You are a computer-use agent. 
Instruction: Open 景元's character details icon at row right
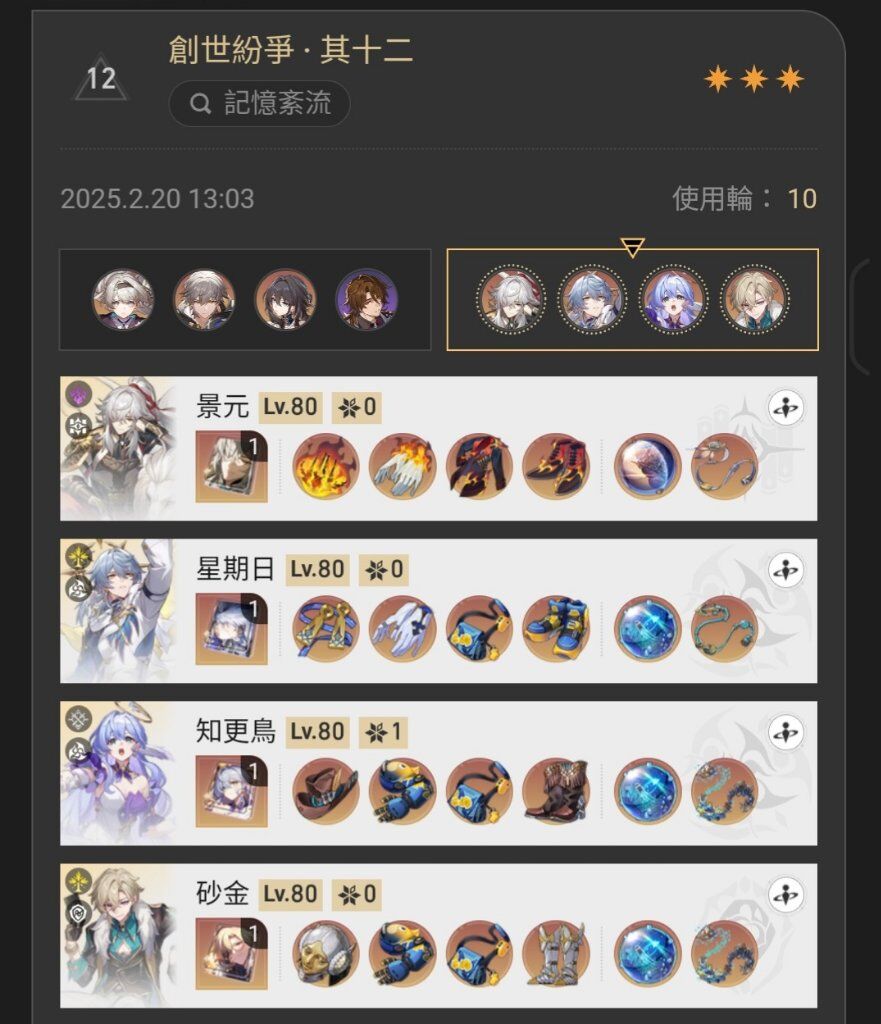tap(786, 408)
